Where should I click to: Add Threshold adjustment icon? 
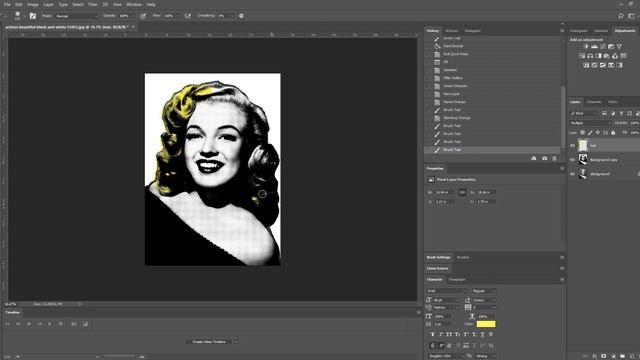coord(603,65)
